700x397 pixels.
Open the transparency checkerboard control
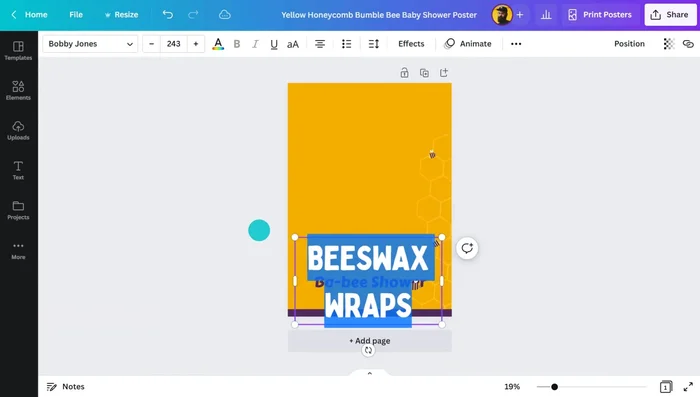pyautogui.click(x=669, y=44)
